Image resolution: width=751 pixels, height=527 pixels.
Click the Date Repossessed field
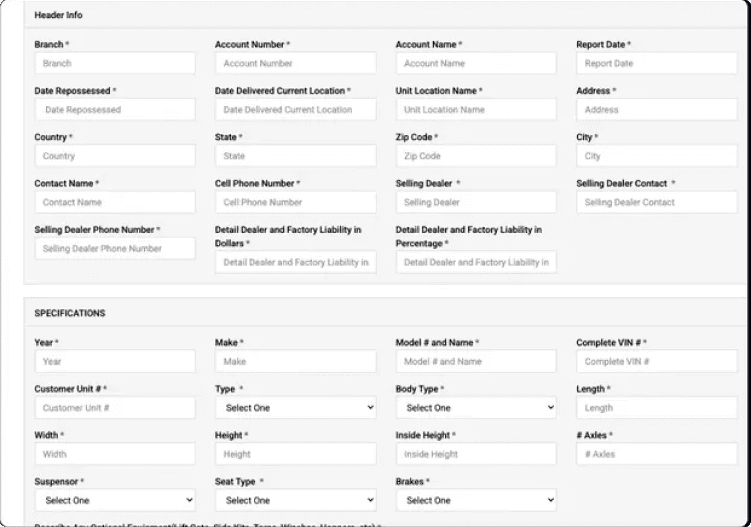(x=115, y=109)
